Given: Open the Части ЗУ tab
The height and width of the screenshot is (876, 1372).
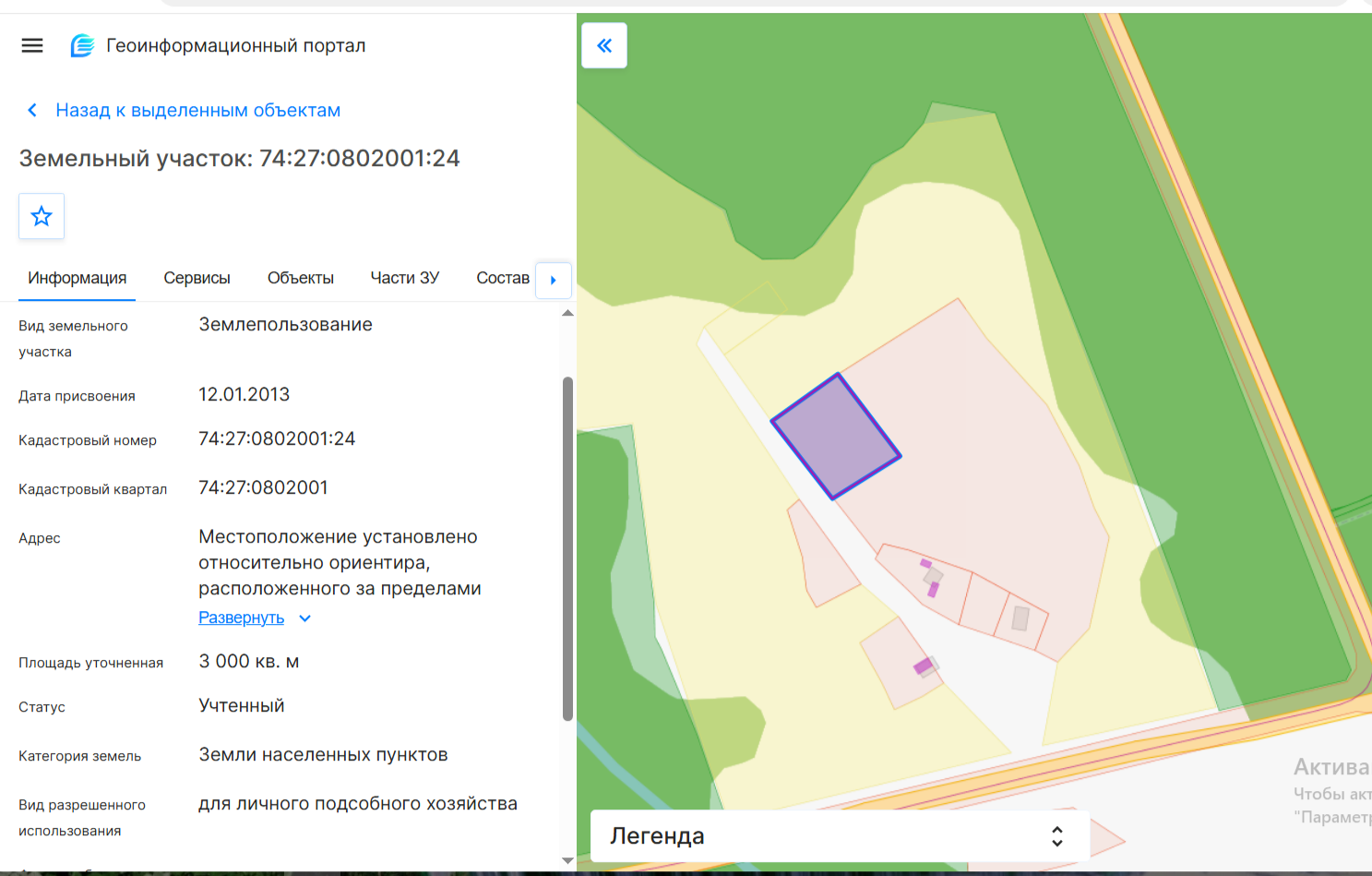Looking at the screenshot, I should pos(405,278).
